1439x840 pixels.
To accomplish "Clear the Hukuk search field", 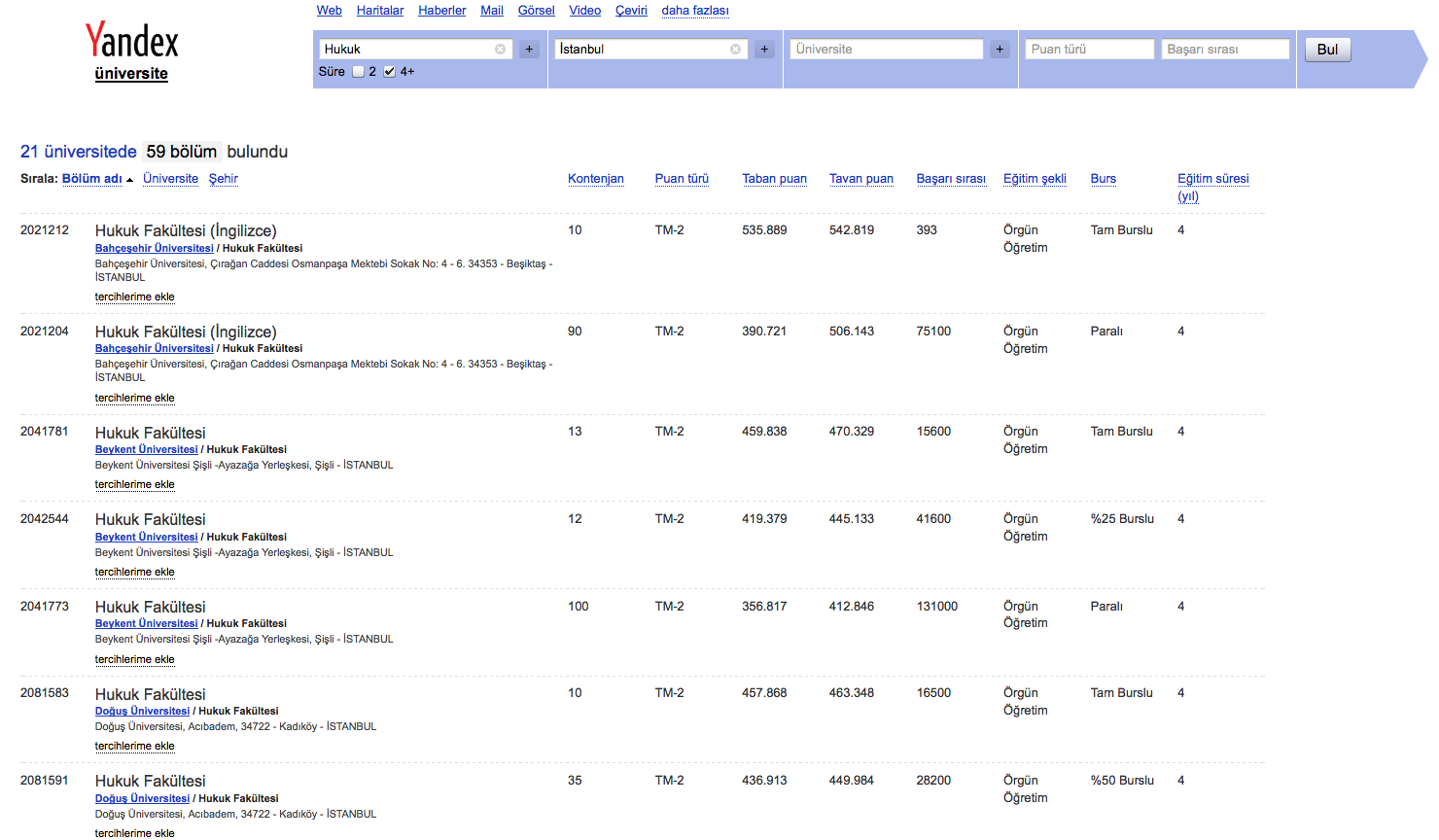I will click(500, 49).
